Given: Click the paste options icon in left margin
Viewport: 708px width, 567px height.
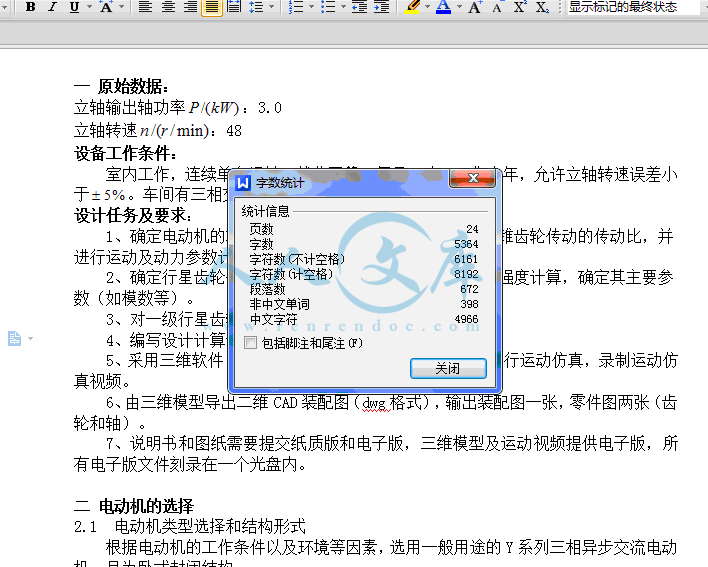Looking at the screenshot, I should (x=14, y=338).
